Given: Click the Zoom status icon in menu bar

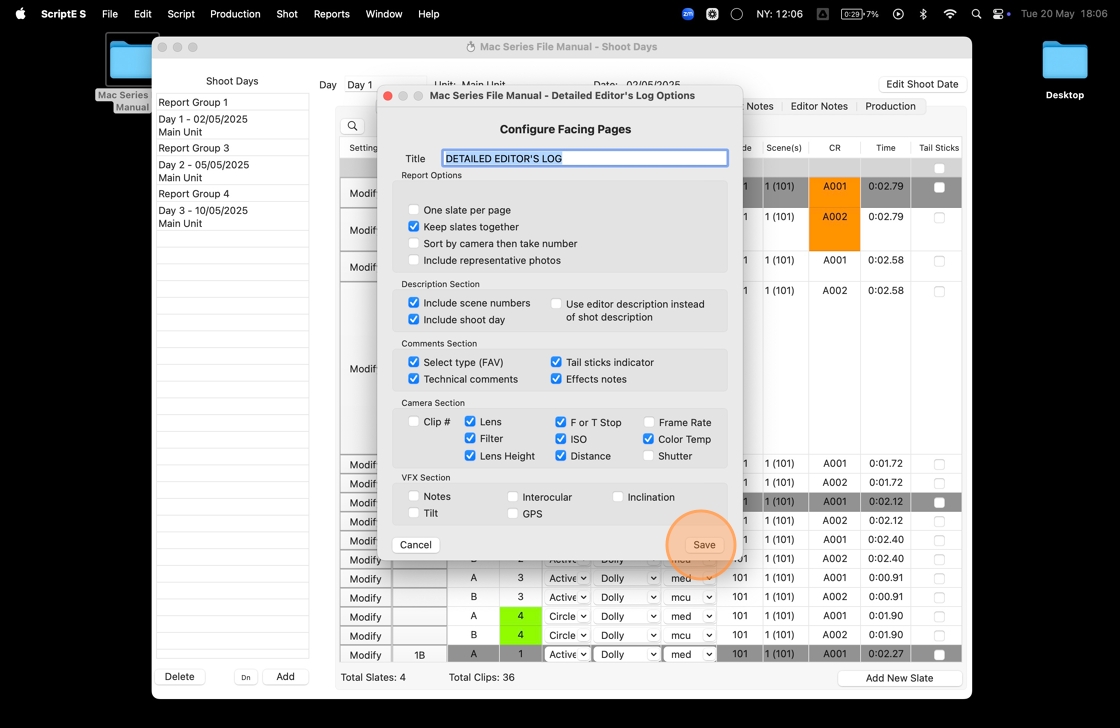Looking at the screenshot, I should pos(687,14).
